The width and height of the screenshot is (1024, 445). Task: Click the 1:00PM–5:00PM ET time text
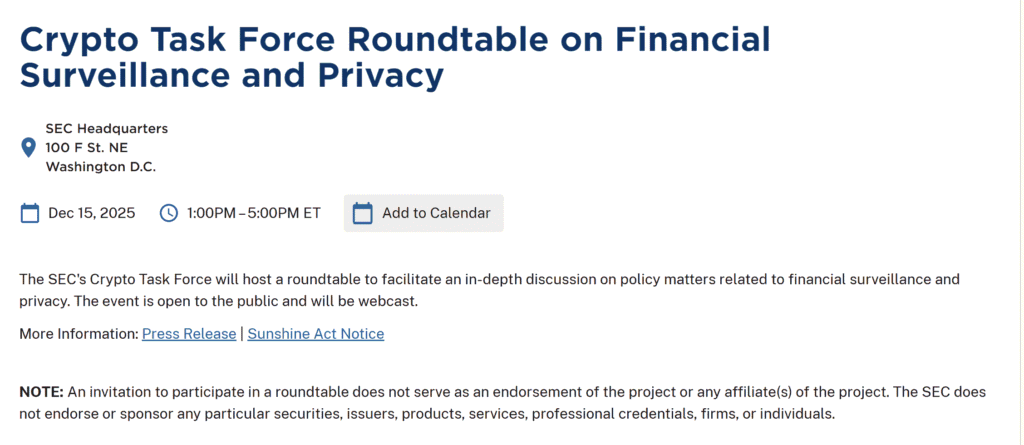[x=253, y=213]
